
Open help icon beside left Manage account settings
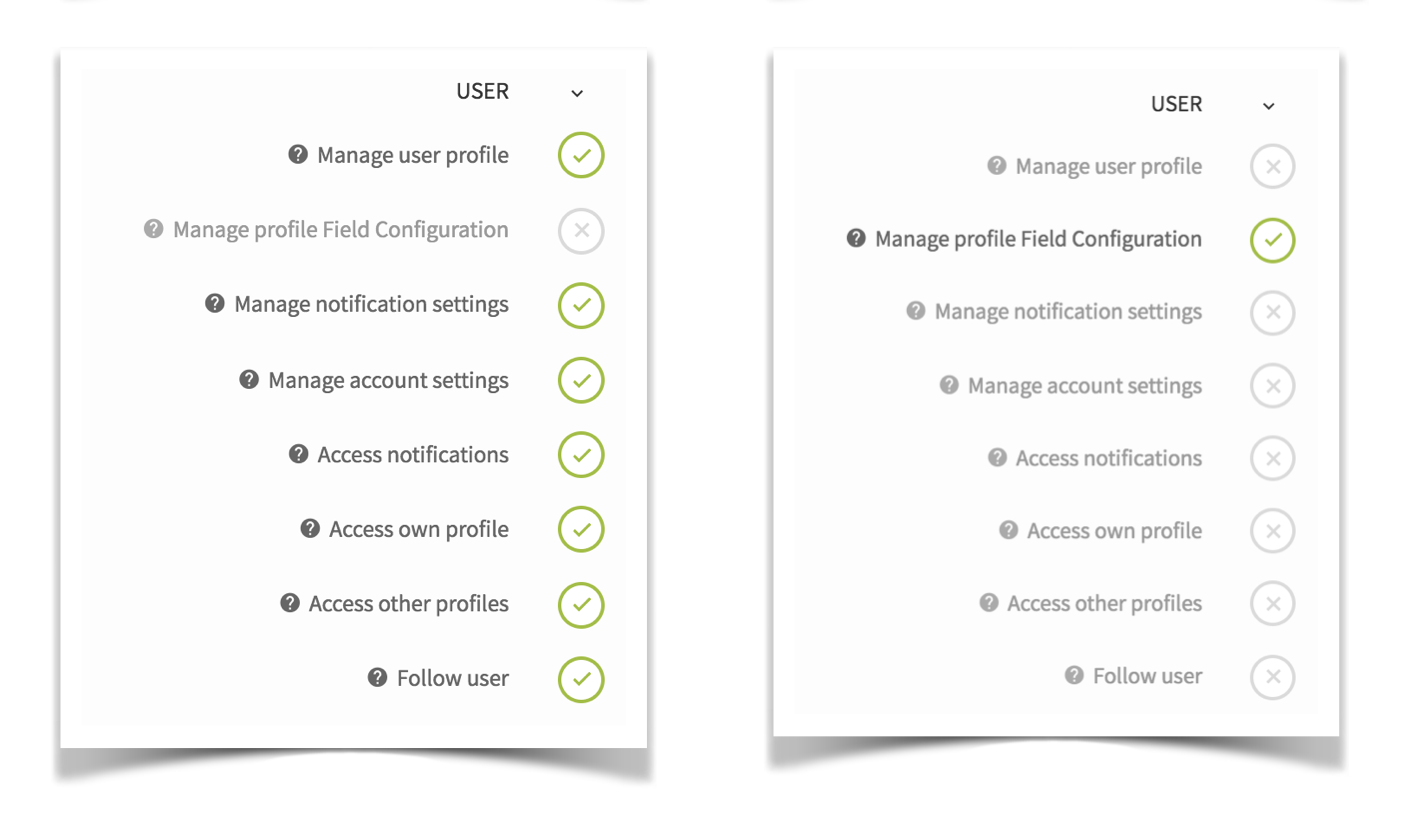pos(249,380)
